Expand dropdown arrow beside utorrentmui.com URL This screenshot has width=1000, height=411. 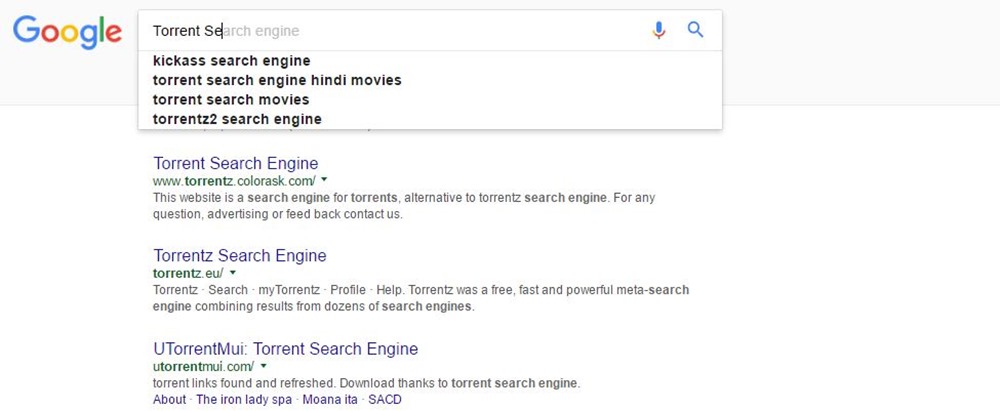point(263,366)
